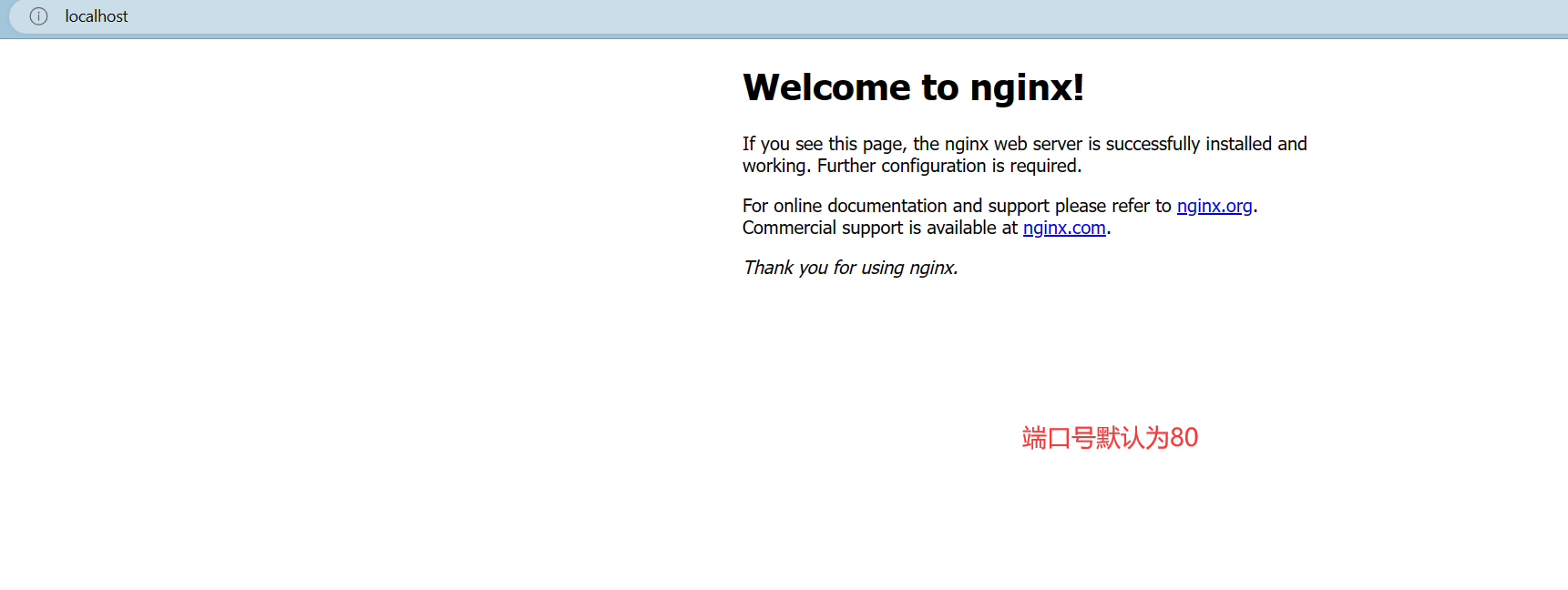Screen dimensions: 1568x590
Task: Click the site information icon in address bar
Action: (x=38, y=16)
